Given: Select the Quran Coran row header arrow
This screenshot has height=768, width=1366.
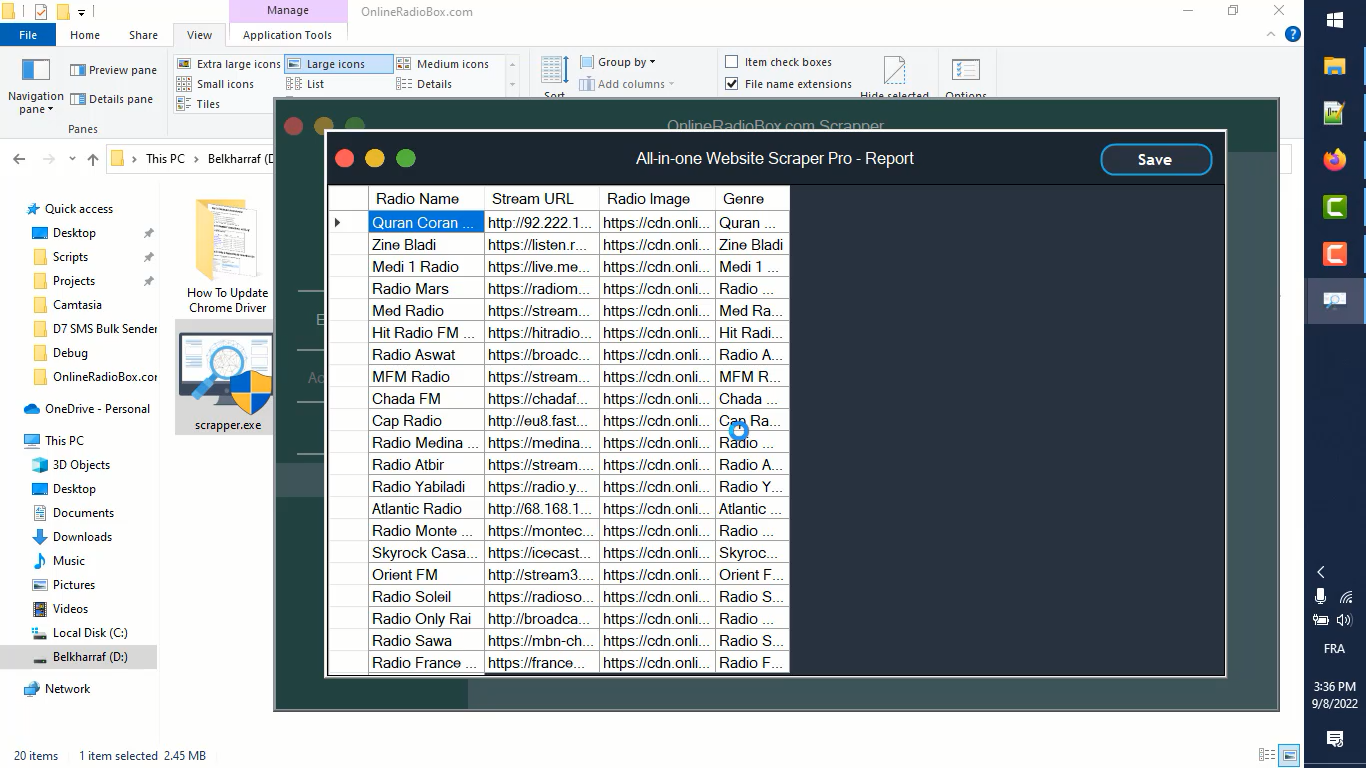Looking at the screenshot, I should point(348,222).
